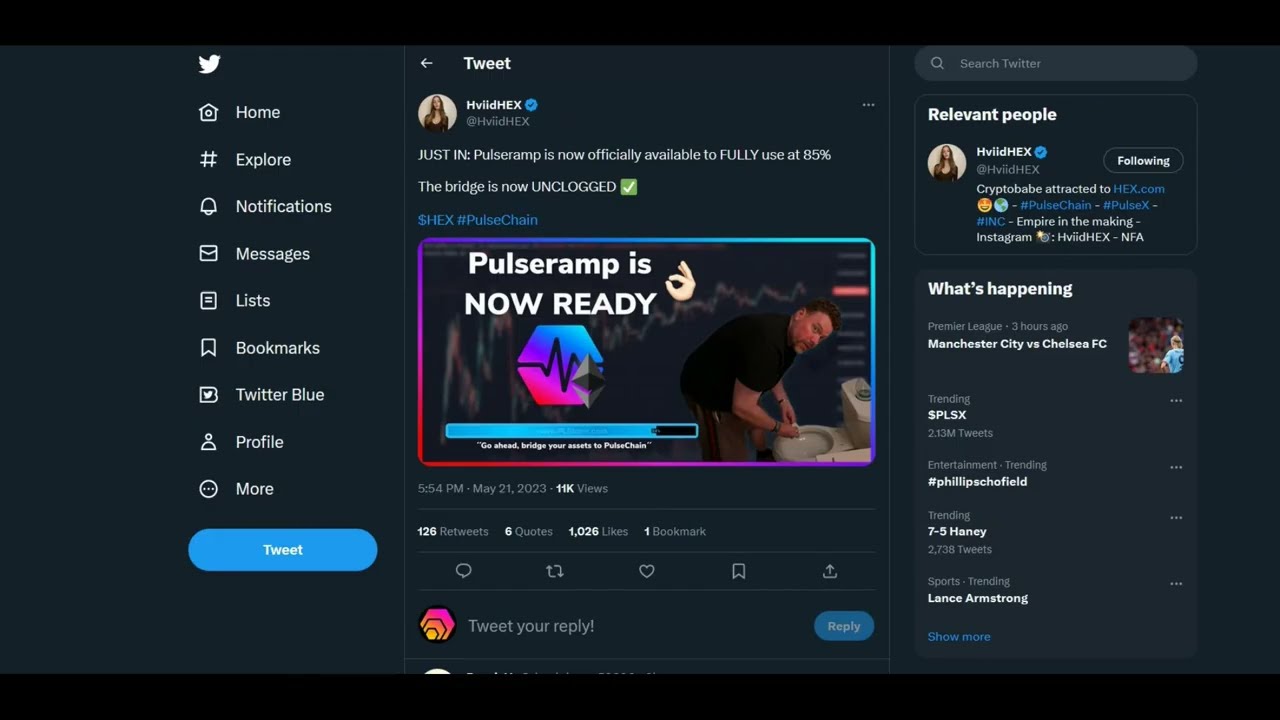Click the Twitter bird logo
This screenshot has width=1280, height=720.
(209, 65)
